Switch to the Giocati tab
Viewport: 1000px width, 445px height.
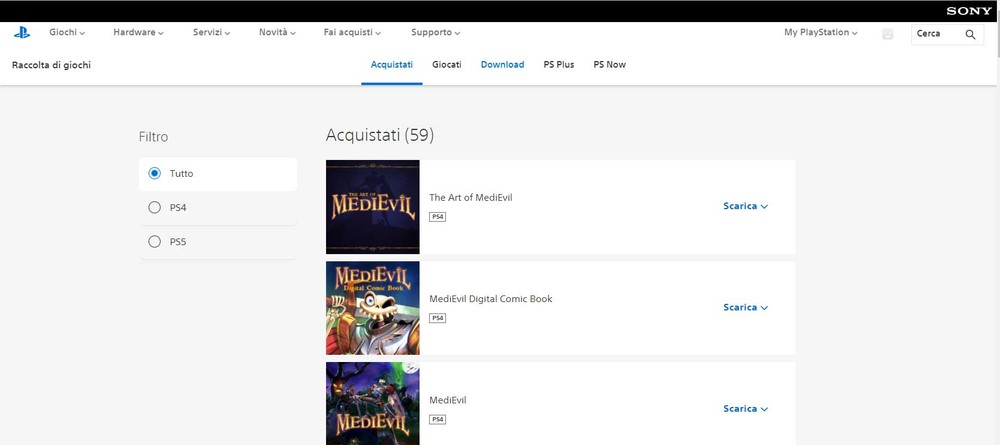[447, 65]
